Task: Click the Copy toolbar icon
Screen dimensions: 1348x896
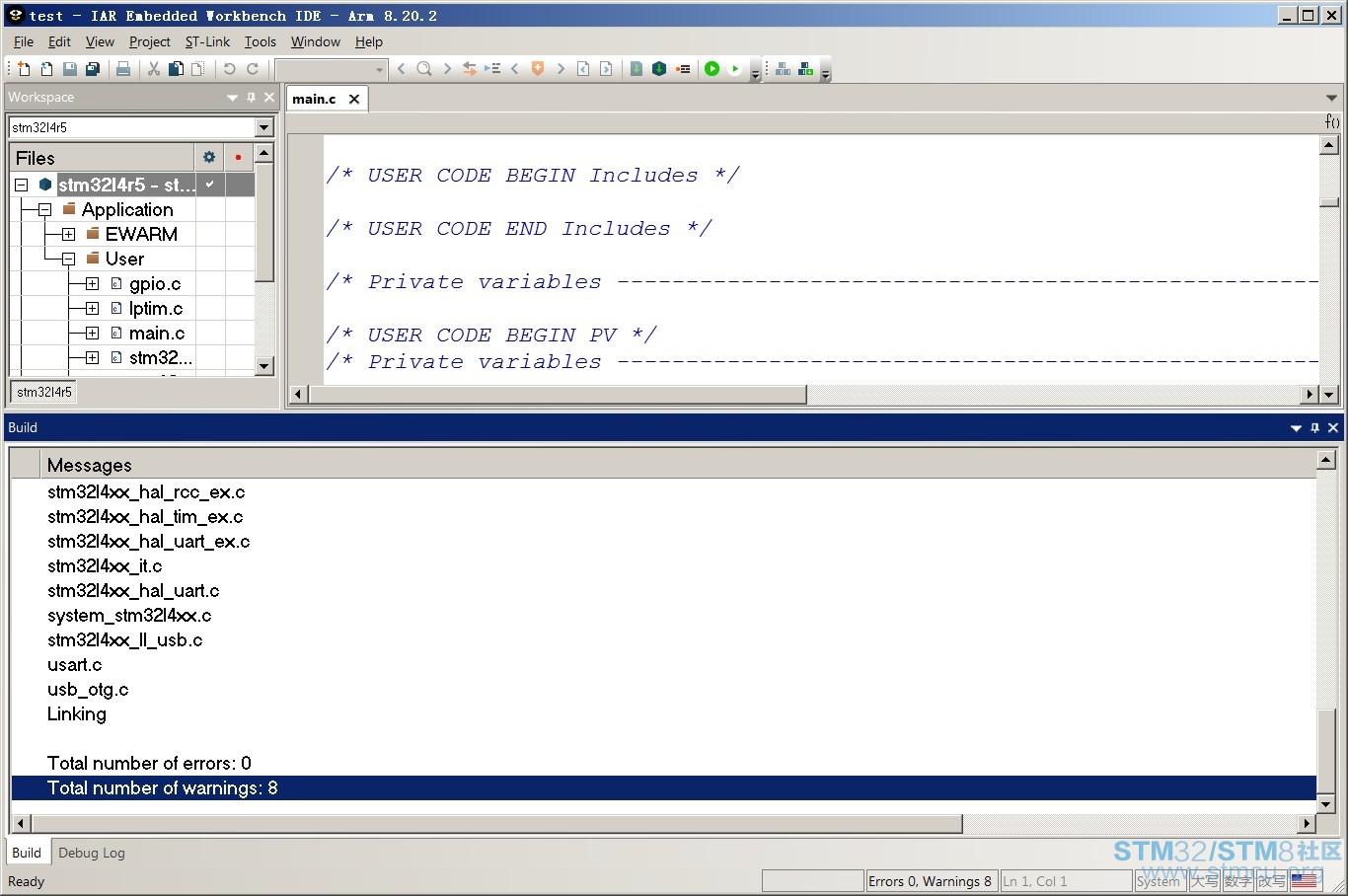Action: tap(176, 69)
